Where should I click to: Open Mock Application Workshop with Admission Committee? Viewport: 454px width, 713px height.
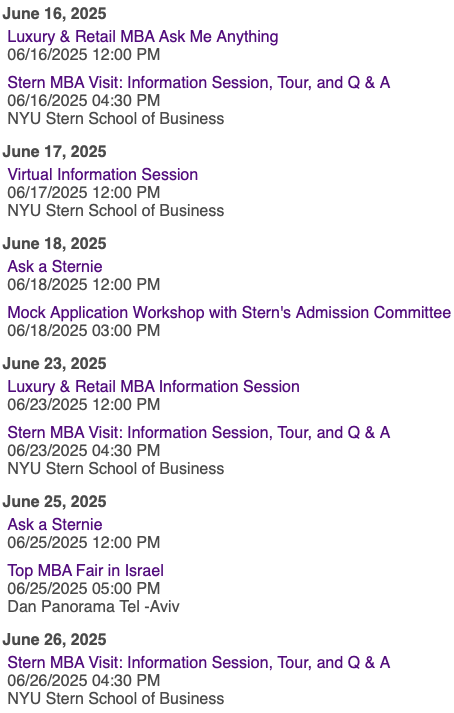coord(229,312)
